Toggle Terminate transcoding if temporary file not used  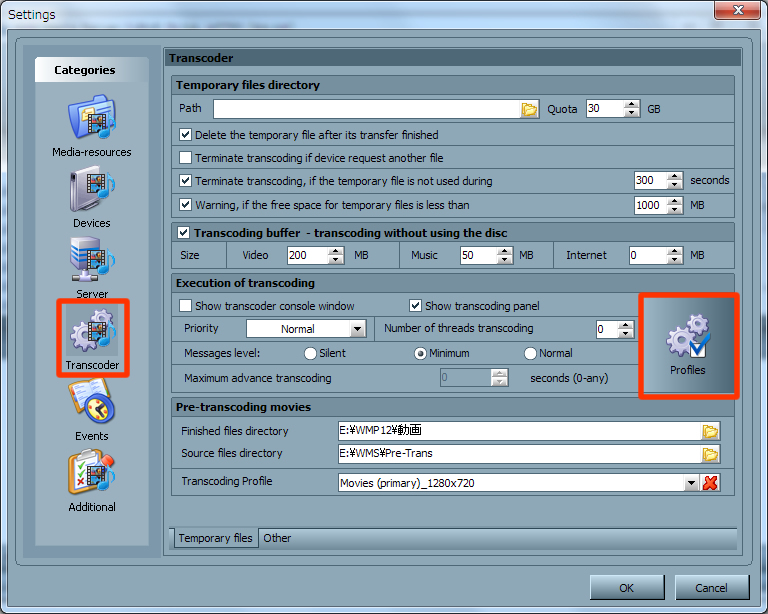pyautogui.click(x=185, y=181)
